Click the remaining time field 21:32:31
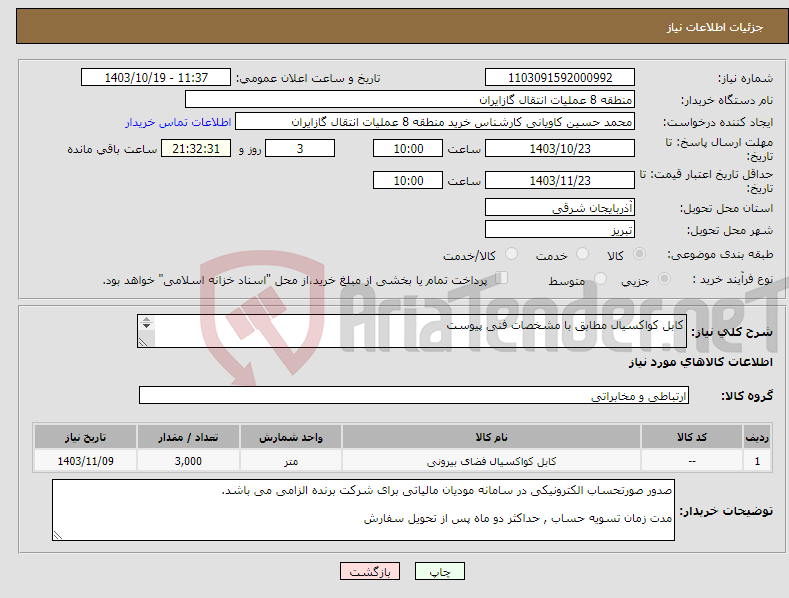This screenshot has width=789, height=598. click(x=196, y=148)
